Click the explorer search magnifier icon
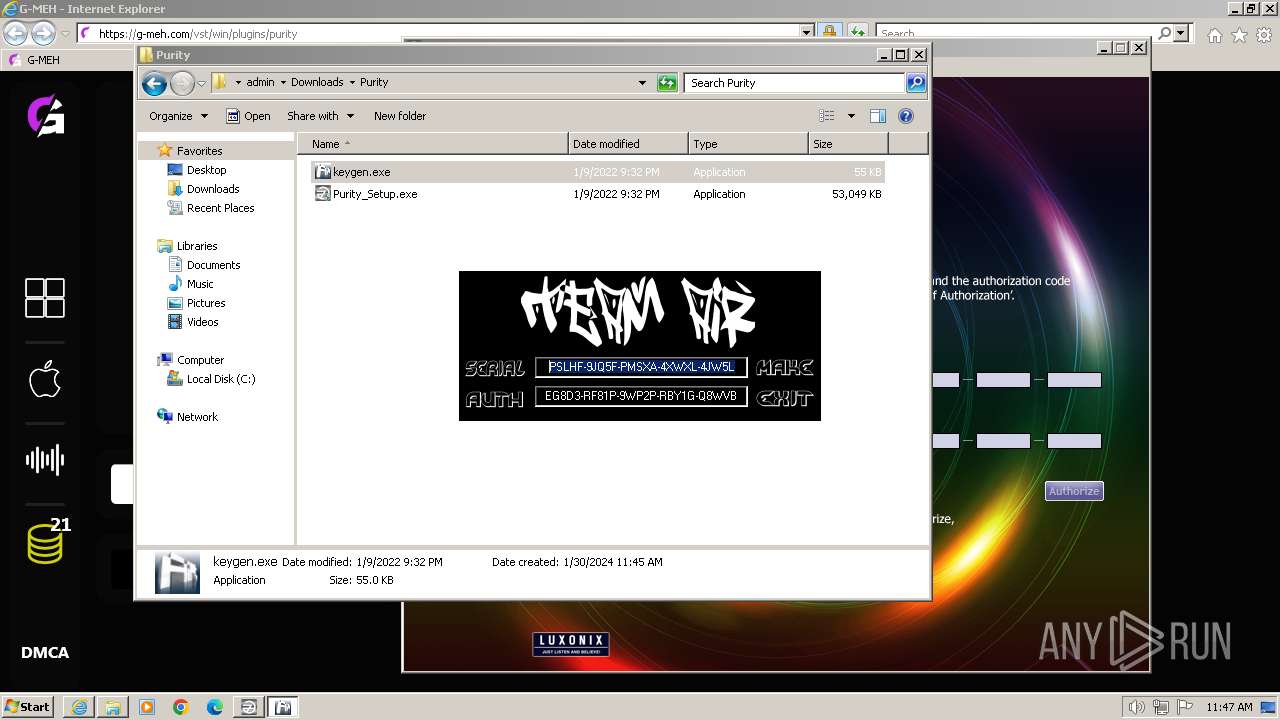Image resolution: width=1280 pixels, height=720 pixels. click(x=916, y=83)
